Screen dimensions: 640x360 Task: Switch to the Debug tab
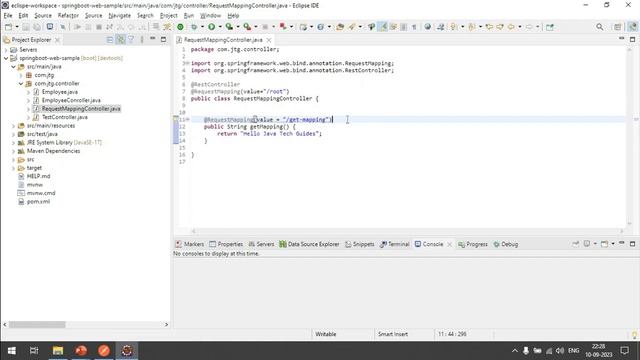click(506, 244)
